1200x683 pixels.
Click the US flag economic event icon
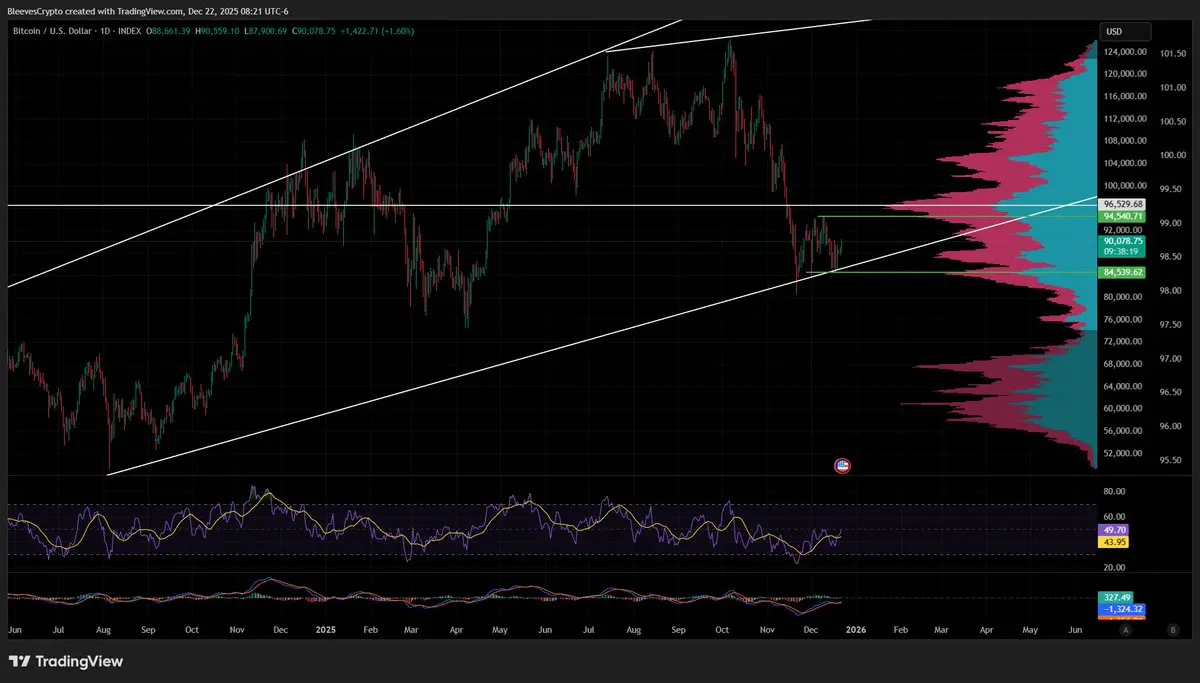tap(842, 465)
